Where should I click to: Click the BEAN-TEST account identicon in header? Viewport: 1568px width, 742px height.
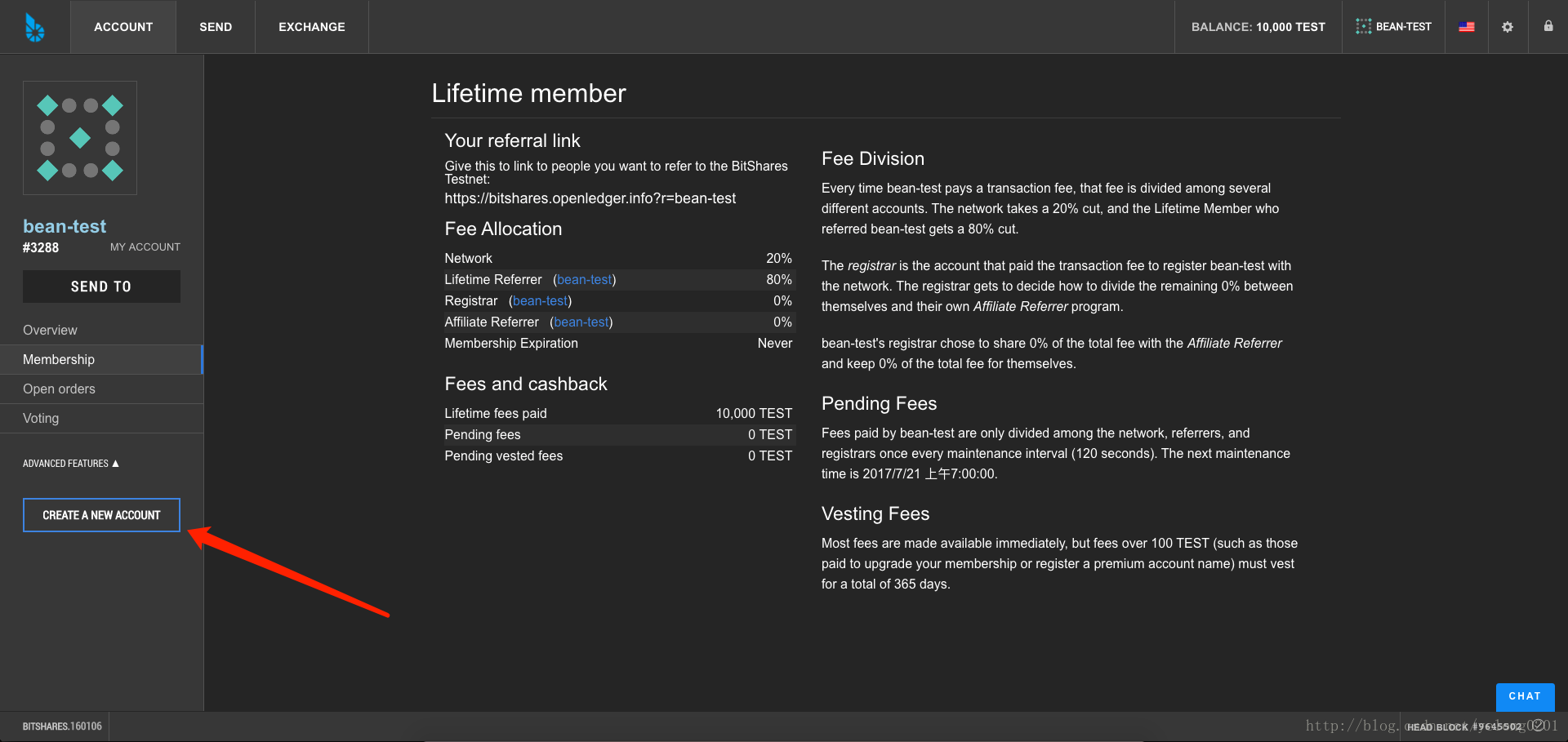tap(1363, 27)
